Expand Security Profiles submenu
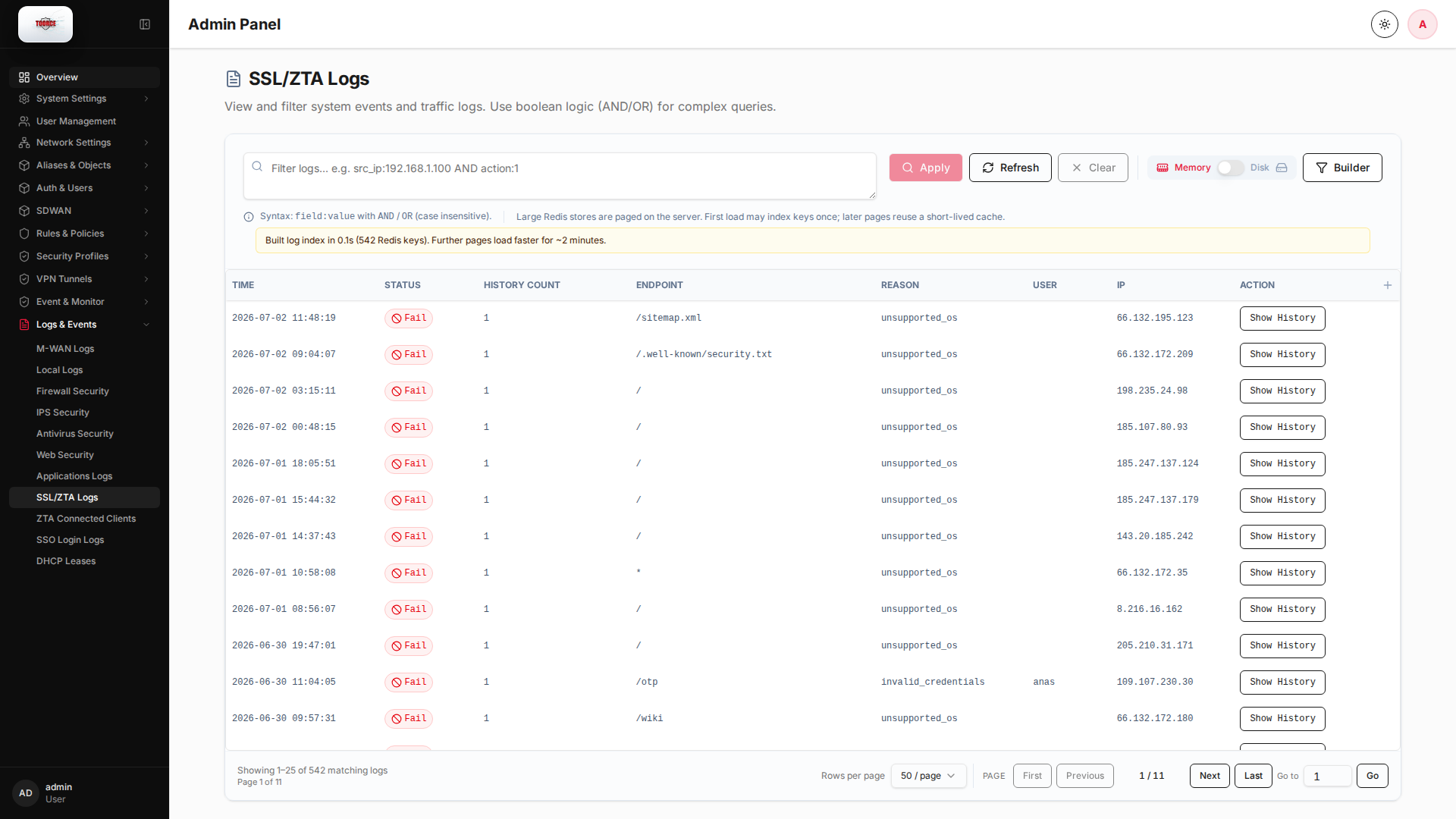The image size is (1456, 819). coord(146,256)
